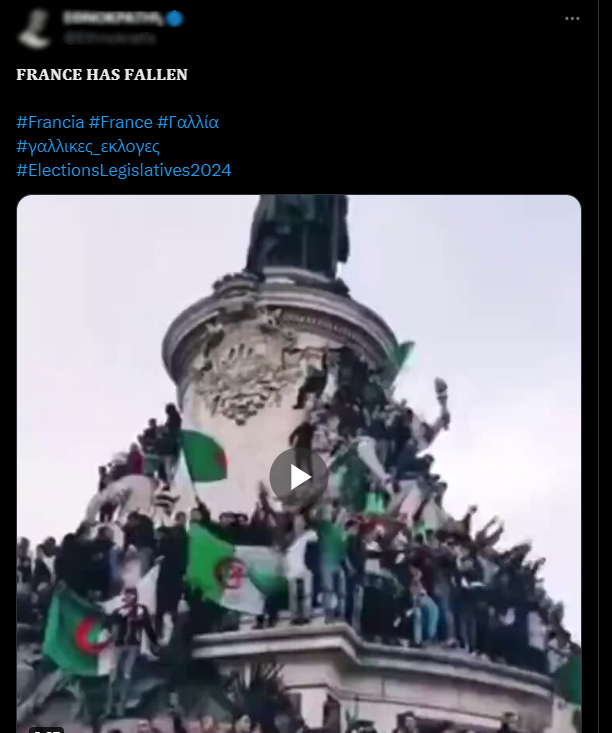The image size is (612, 733).
Task: Click the sculpted wreath relief on monument
Action: (246, 376)
